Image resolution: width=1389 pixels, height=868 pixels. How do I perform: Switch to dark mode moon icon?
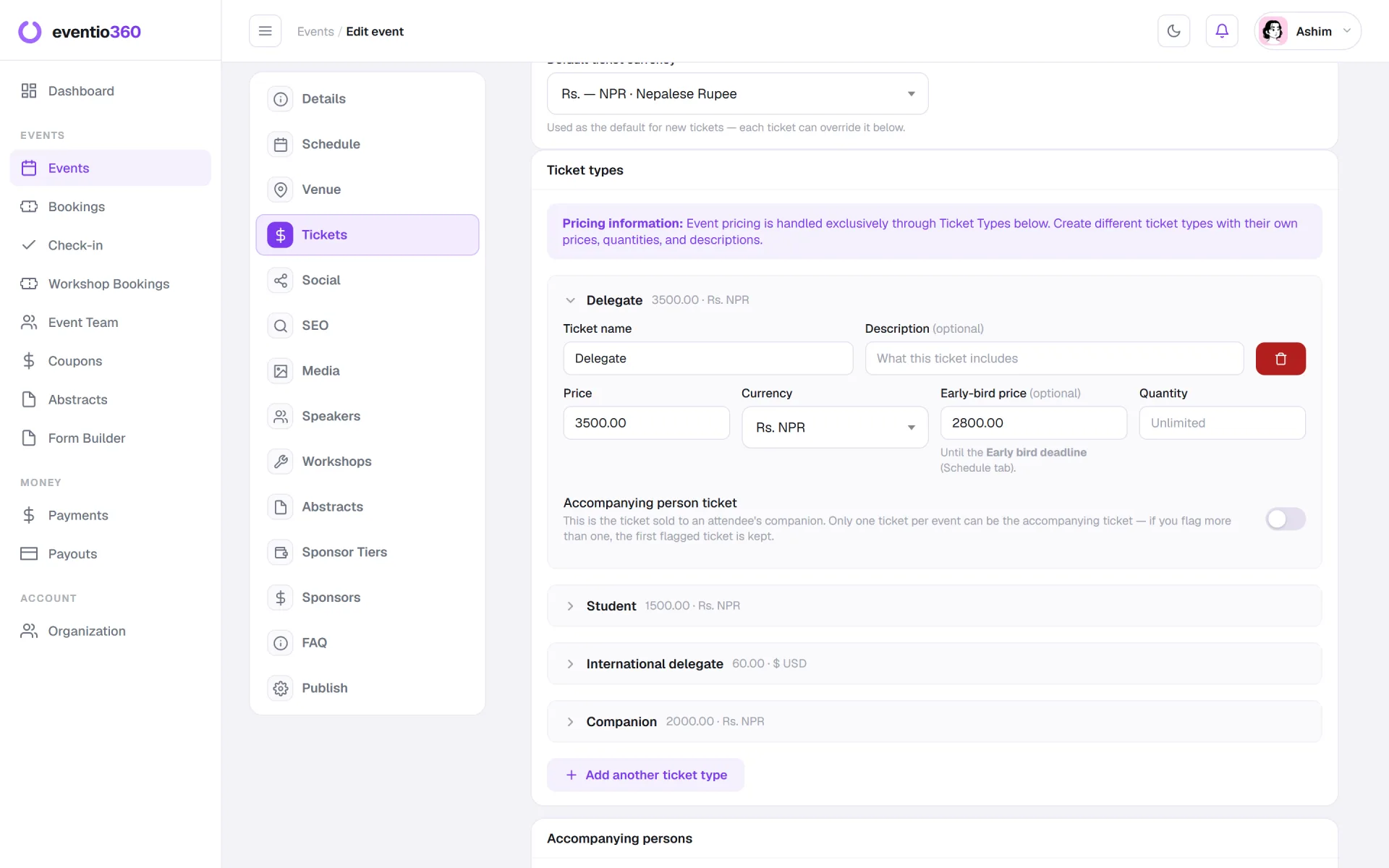point(1173,31)
